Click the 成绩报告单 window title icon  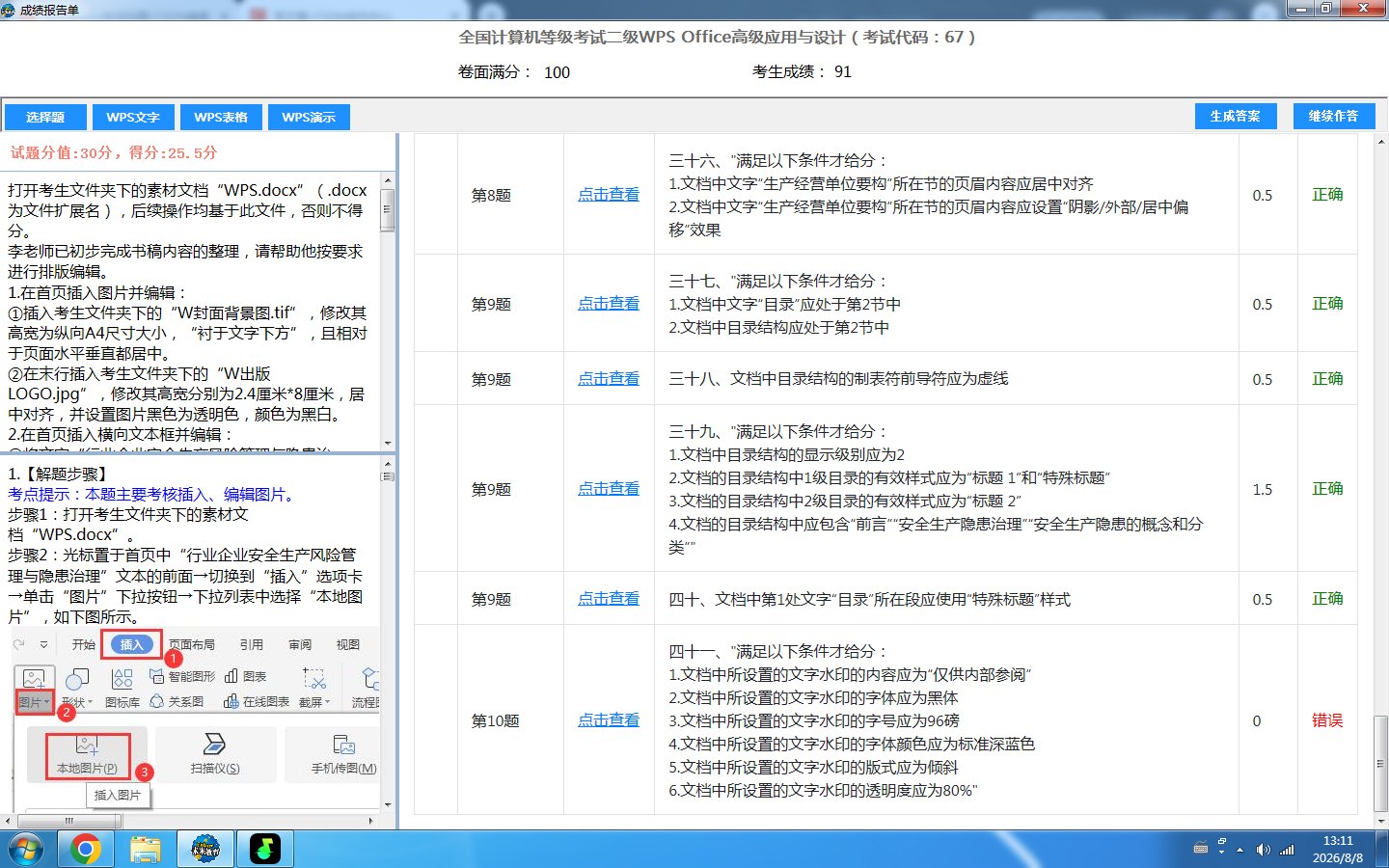(10, 10)
